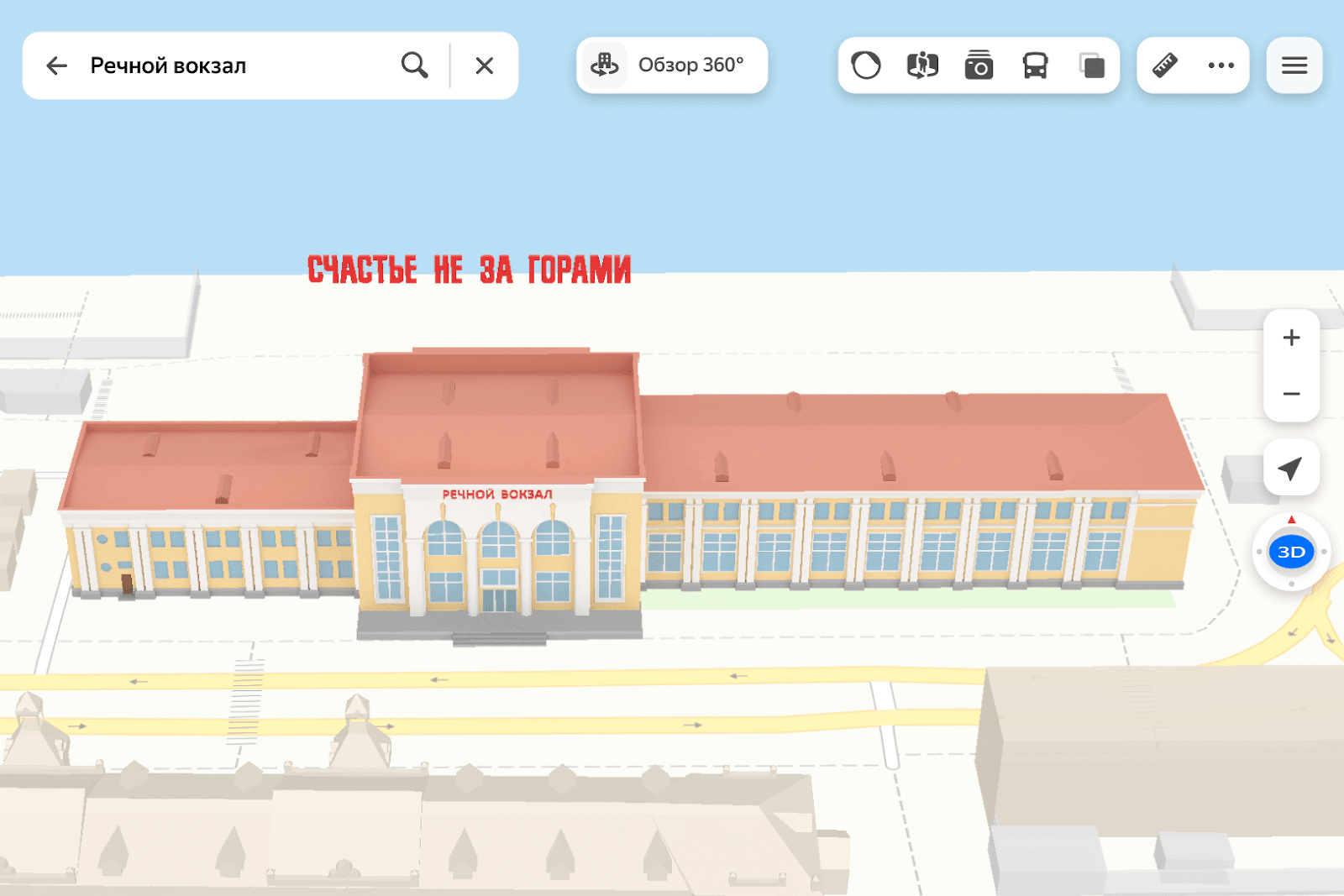This screenshot has width=1344, height=896.
Task: Center map on my location
Action: 1291,468
